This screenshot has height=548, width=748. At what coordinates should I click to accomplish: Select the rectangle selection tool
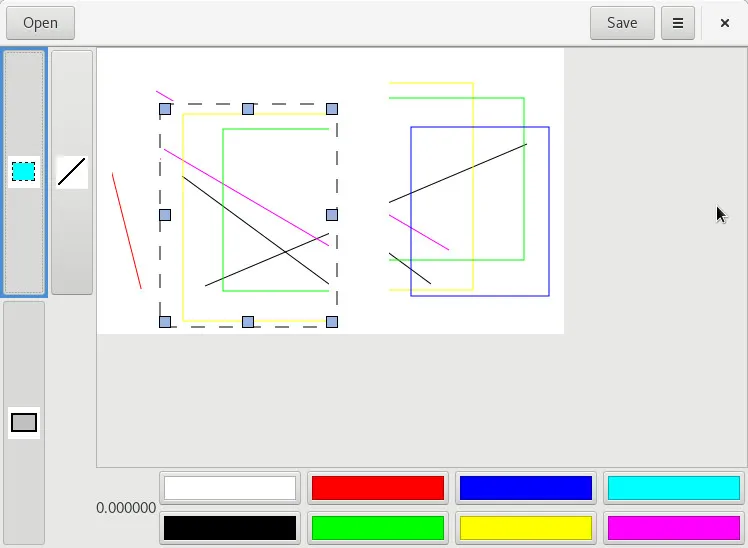click(x=24, y=172)
